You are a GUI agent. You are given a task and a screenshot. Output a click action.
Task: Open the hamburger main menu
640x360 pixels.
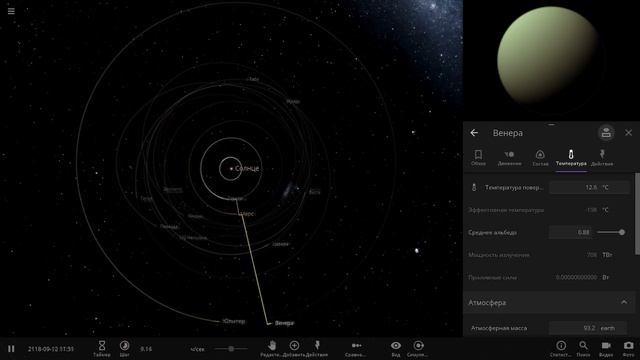click(x=11, y=11)
